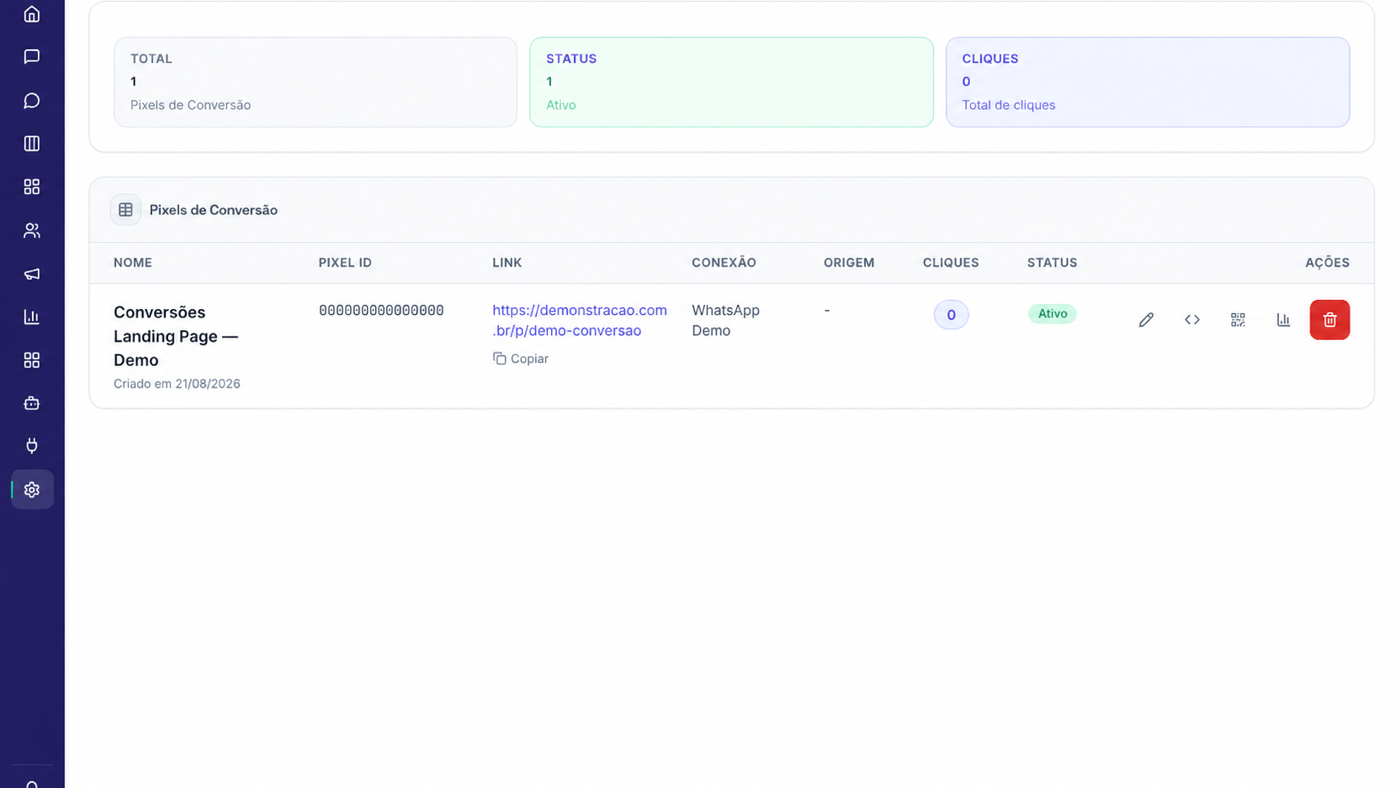Open the plug integrations icon

click(x=32, y=446)
